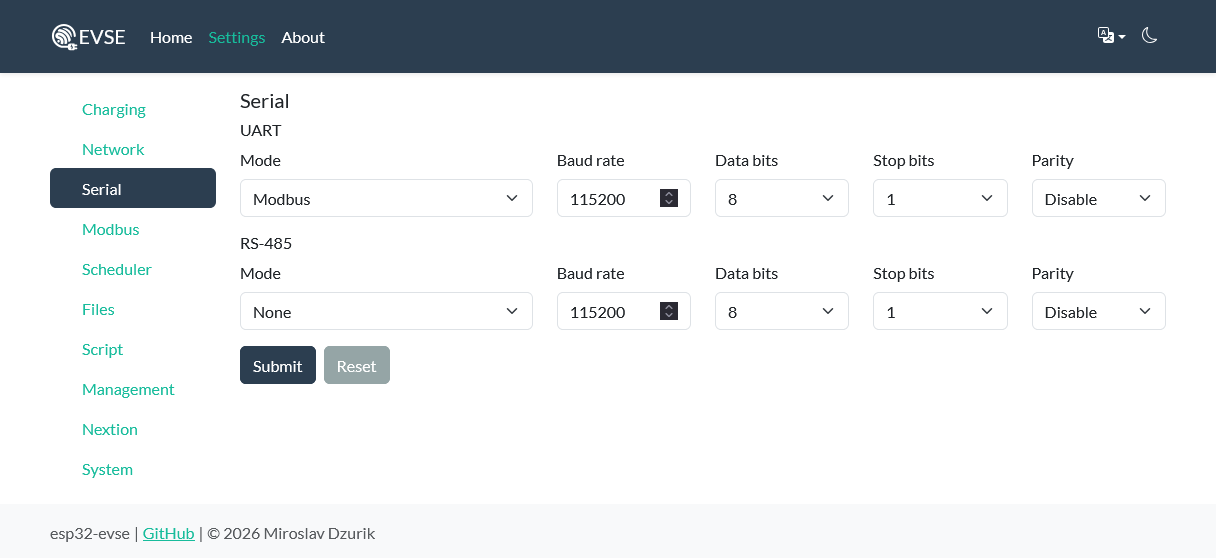Expand UART Data bits dropdown

782,198
